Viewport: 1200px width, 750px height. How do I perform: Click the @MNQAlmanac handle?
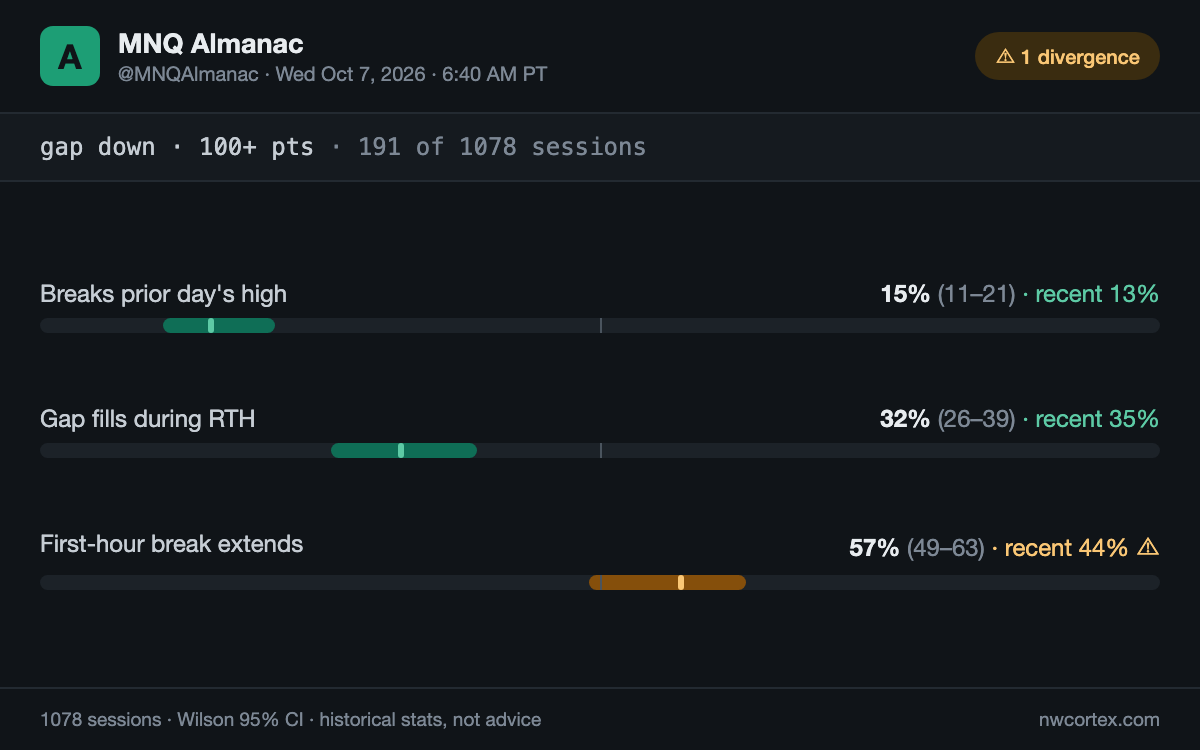(188, 74)
